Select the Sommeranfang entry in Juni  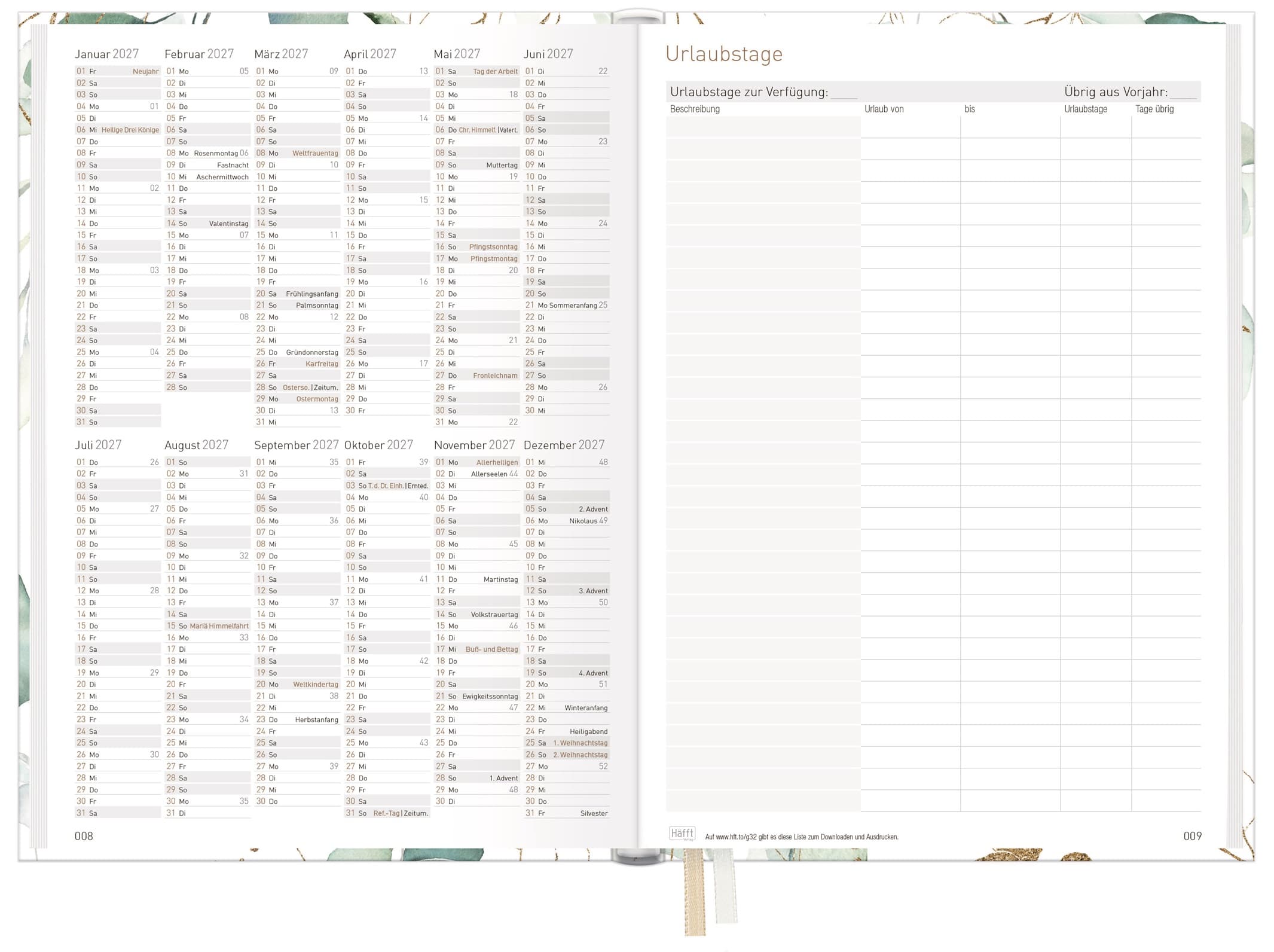pos(573,306)
